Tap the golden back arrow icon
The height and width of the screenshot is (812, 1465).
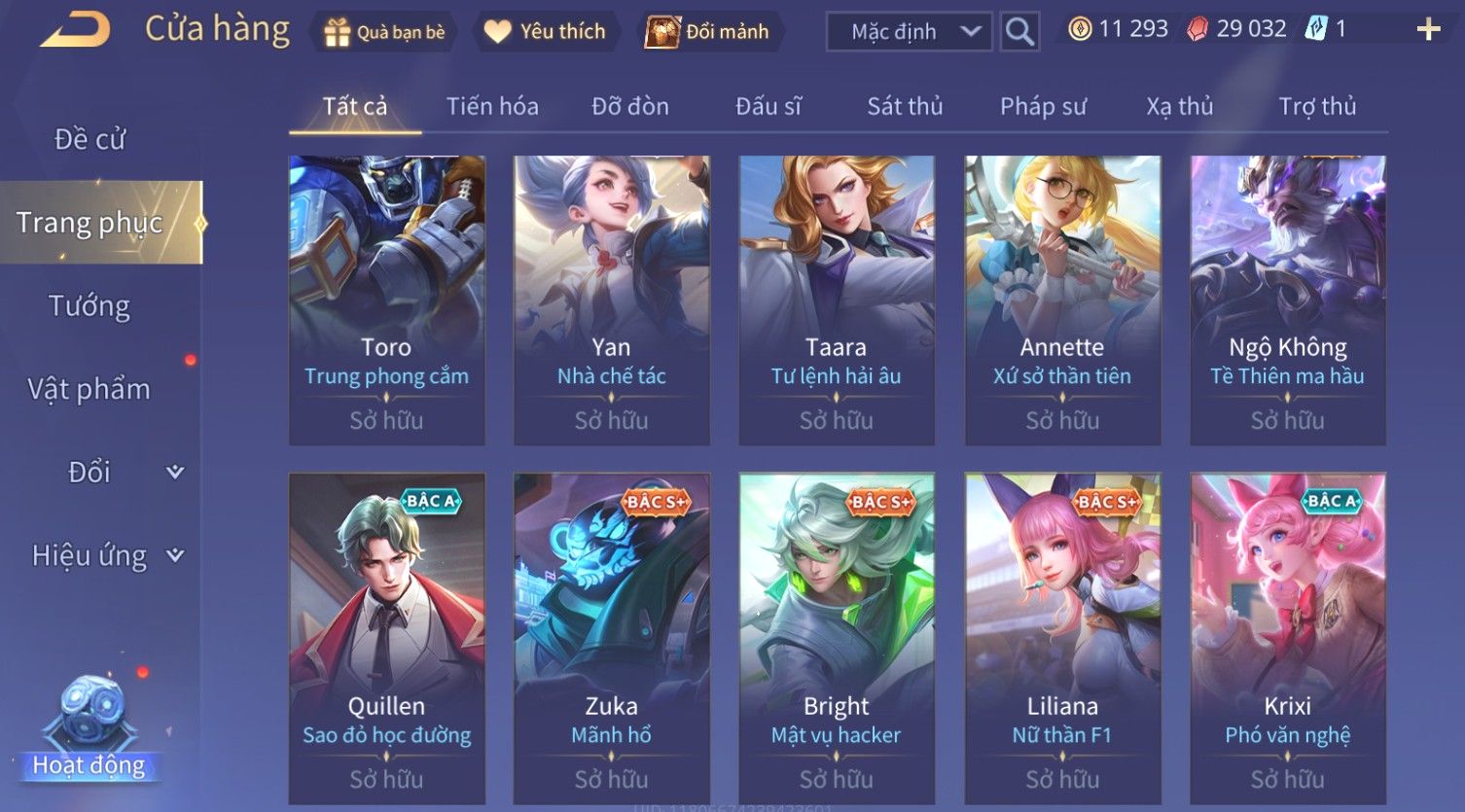coord(76,31)
